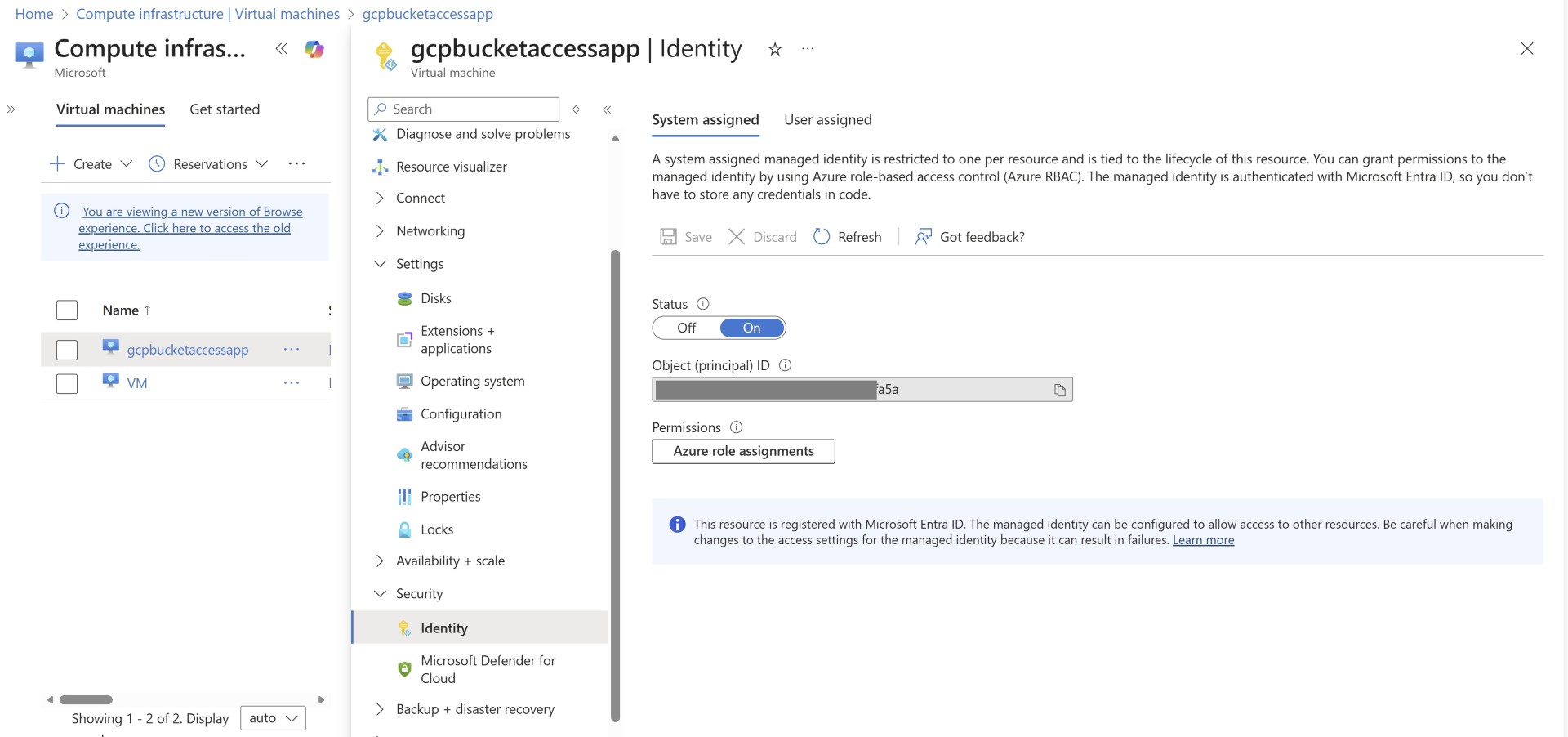1568x737 pixels.
Task: Open more commands ellipsis after Reservations
Action: pyautogui.click(x=297, y=163)
